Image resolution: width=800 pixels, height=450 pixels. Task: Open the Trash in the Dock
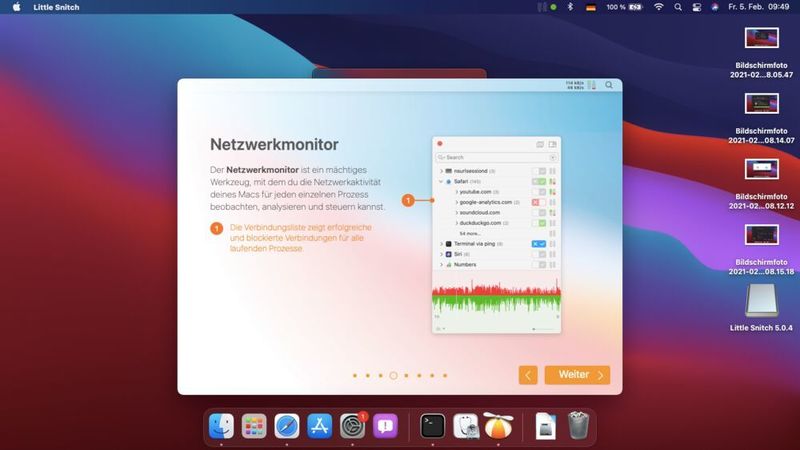tap(578, 426)
